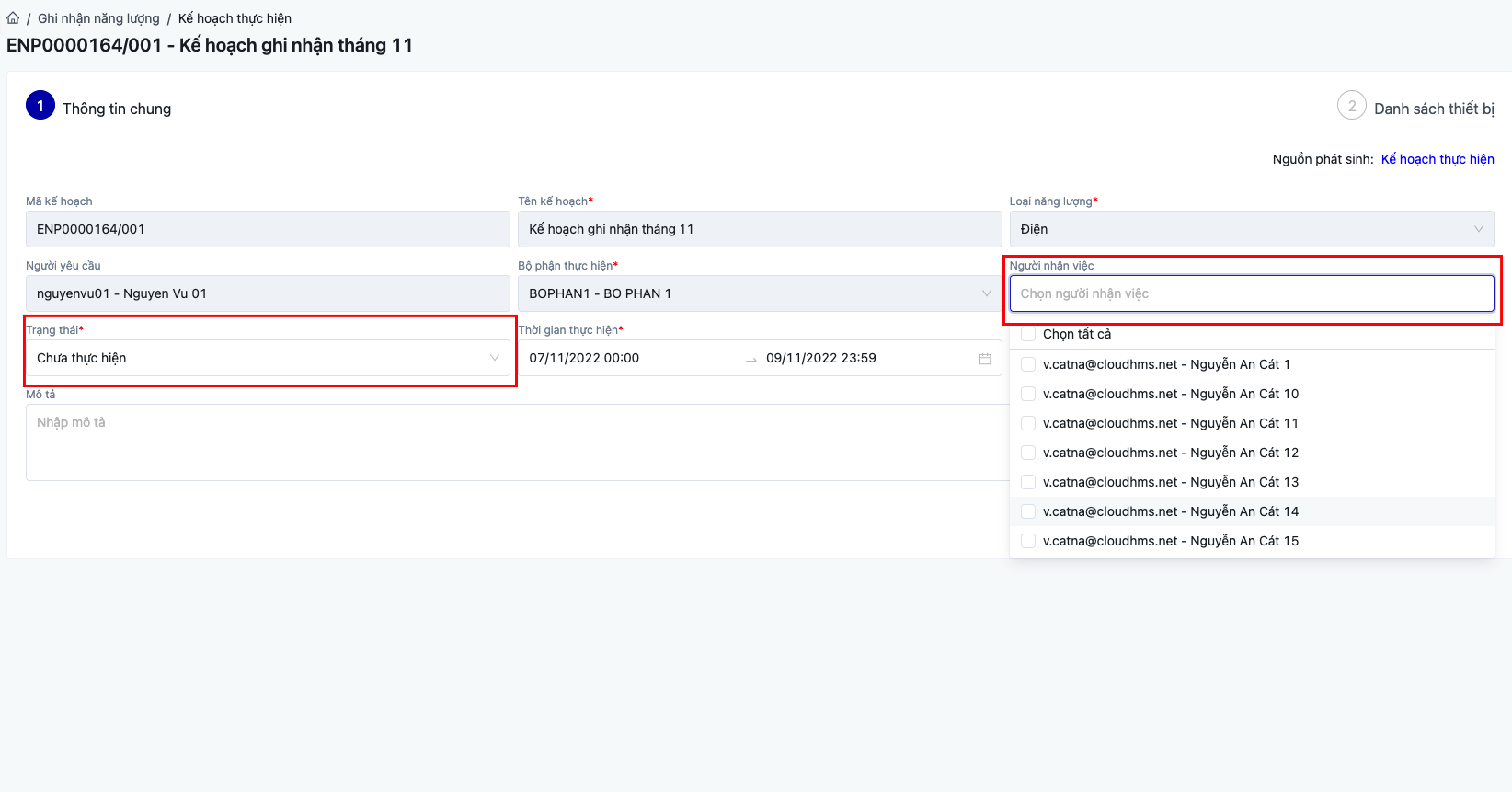Go to step 2 Danh sách thiết bị
Image resolution: width=1512 pixels, height=792 pixels.
click(1352, 106)
